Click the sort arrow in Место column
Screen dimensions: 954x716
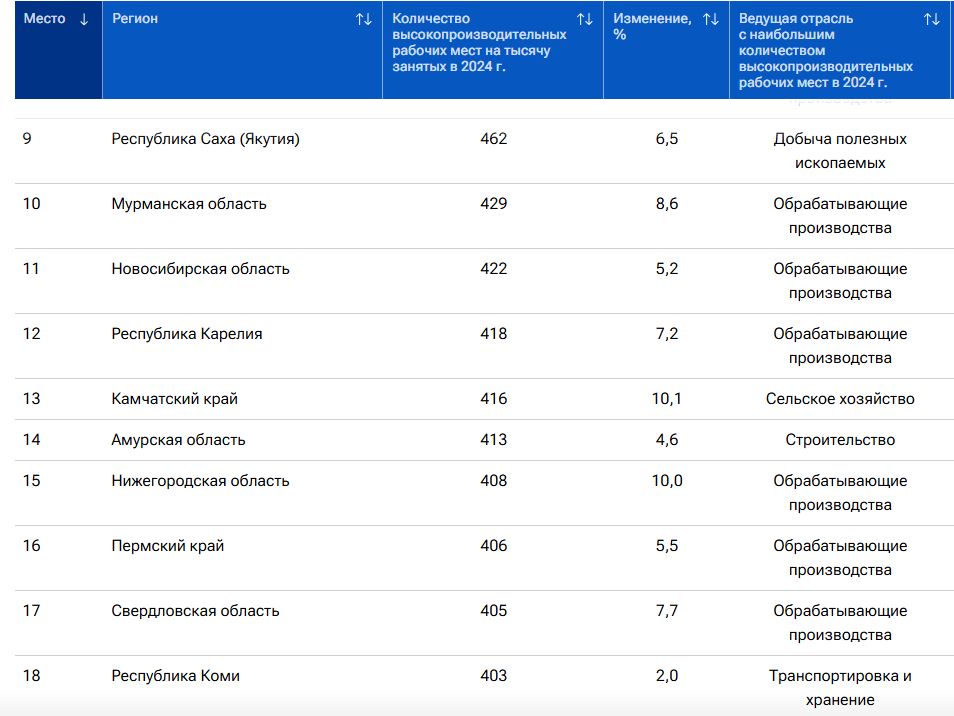click(x=84, y=19)
